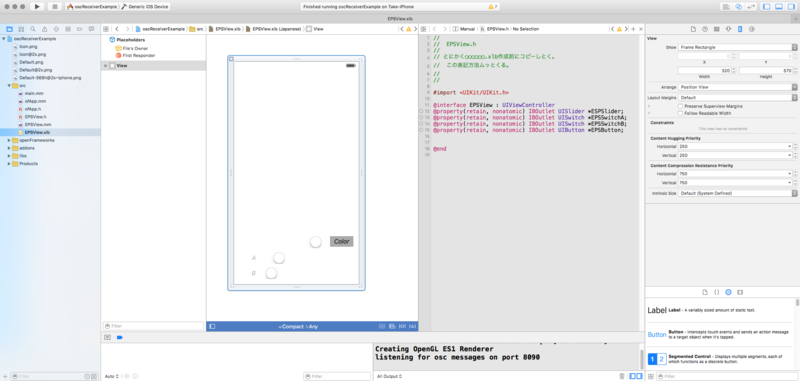Screen dimensions: 800x381
Task: Open Intrinsic Size dropdown
Action: (738, 193)
